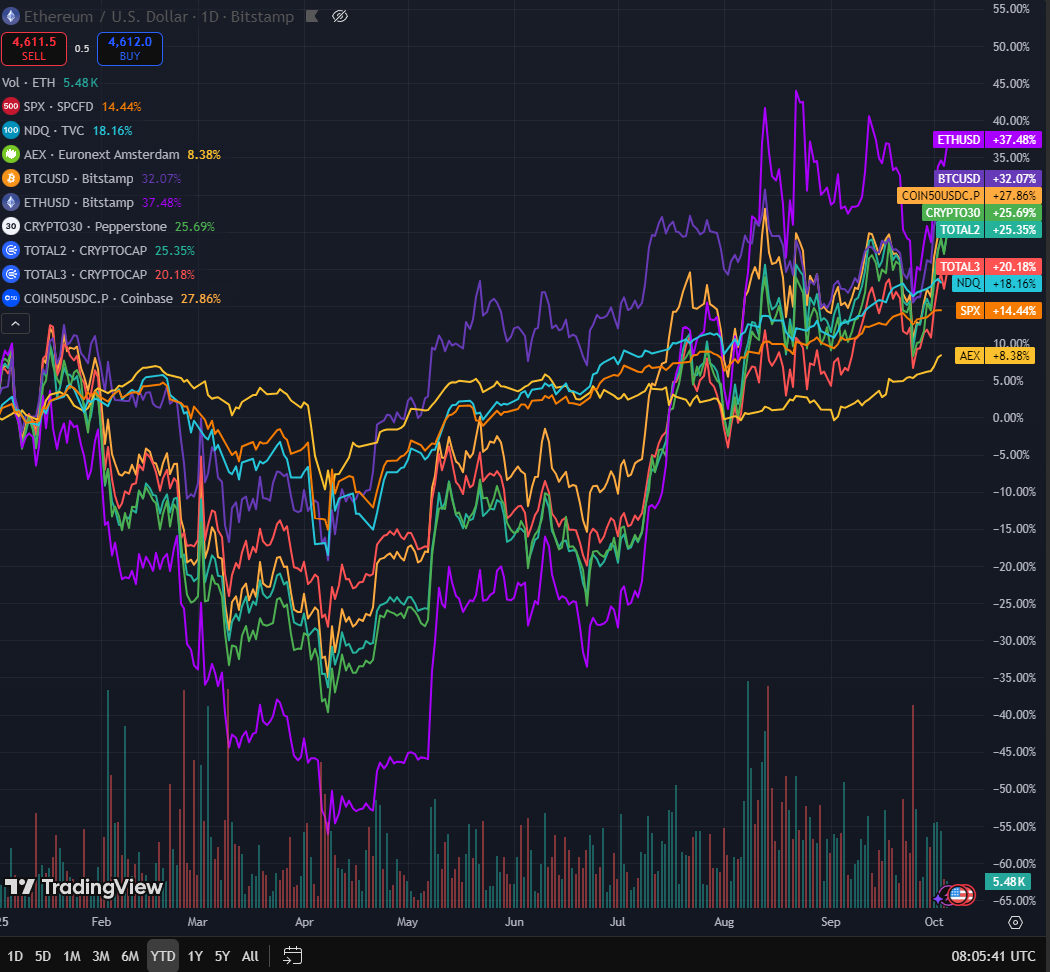Select the 1M time range
Screen dimensions: 1050x972
72,956
